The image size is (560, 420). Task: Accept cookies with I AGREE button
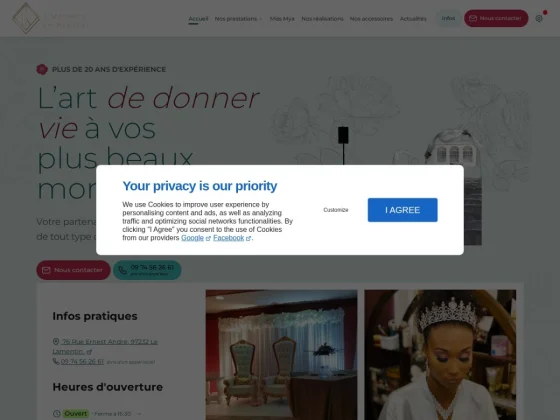402,210
